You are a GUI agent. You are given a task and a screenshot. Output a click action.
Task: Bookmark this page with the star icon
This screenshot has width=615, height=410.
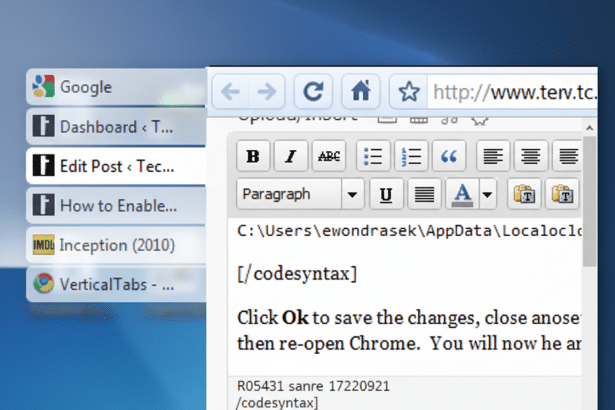(x=409, y=92)
